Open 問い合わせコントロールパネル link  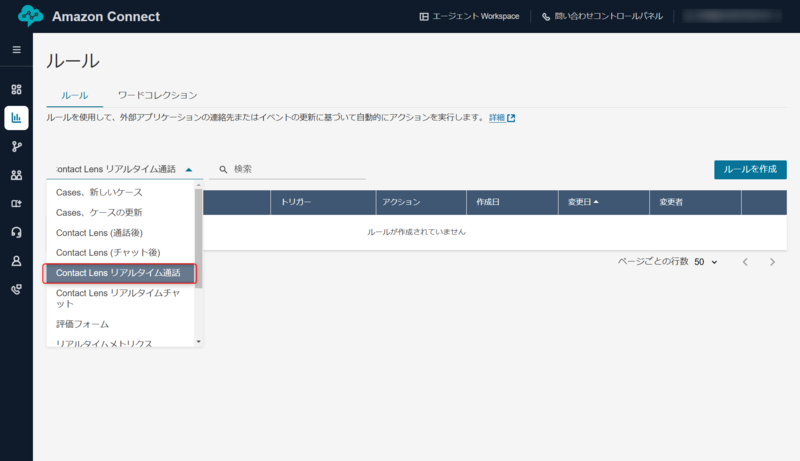click(602, 16)
